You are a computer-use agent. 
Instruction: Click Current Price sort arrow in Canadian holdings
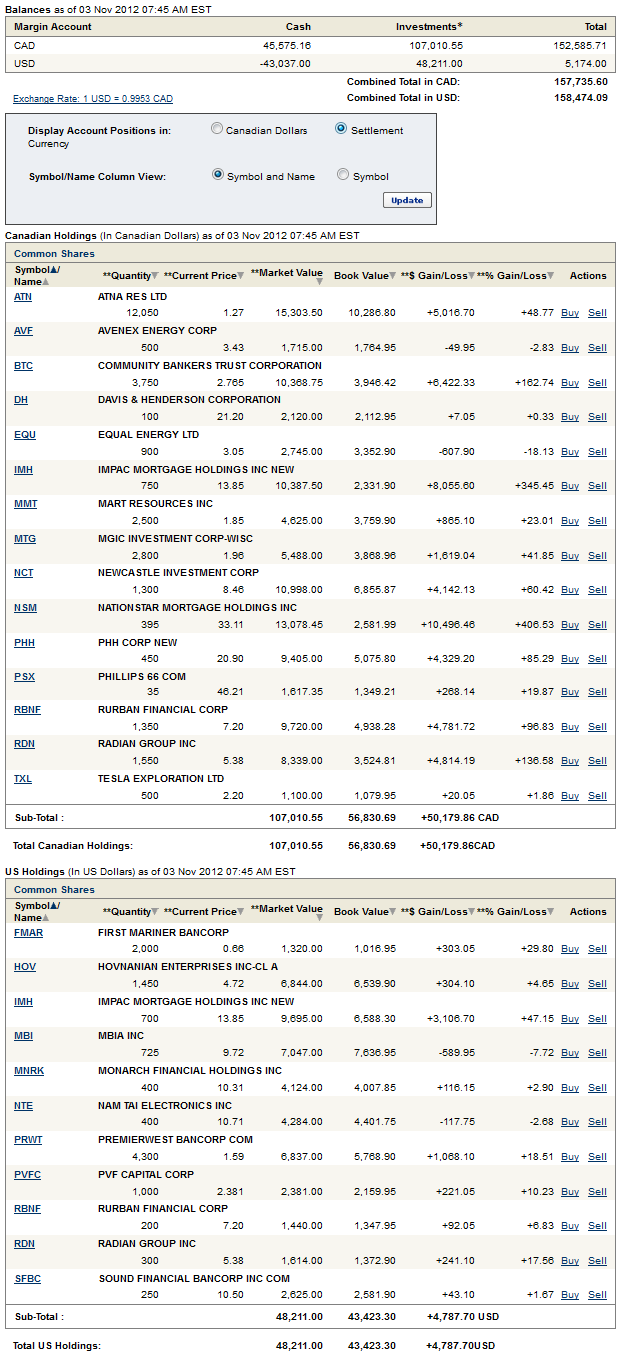point(241,276)
